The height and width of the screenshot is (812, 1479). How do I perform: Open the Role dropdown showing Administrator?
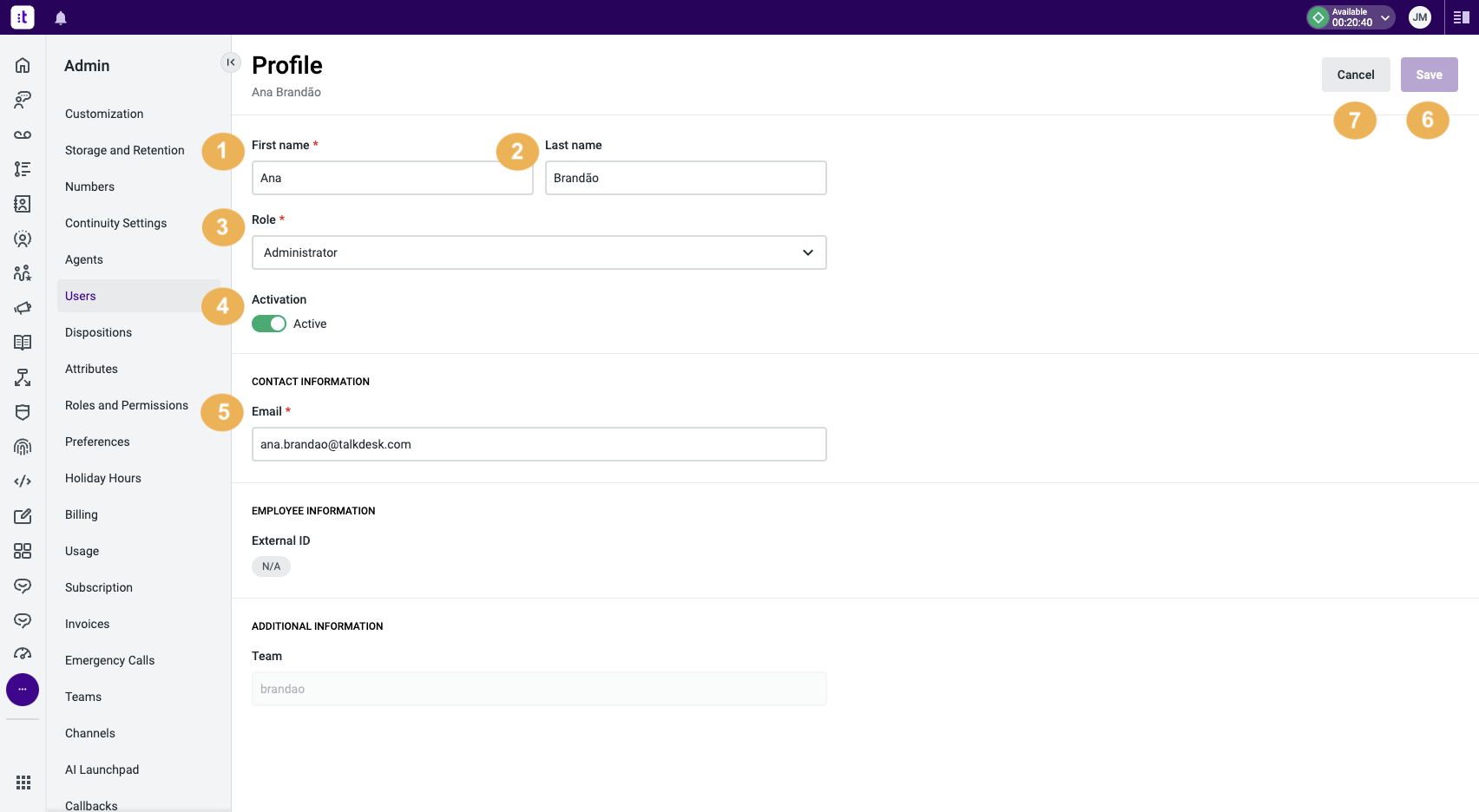[538, 252]
